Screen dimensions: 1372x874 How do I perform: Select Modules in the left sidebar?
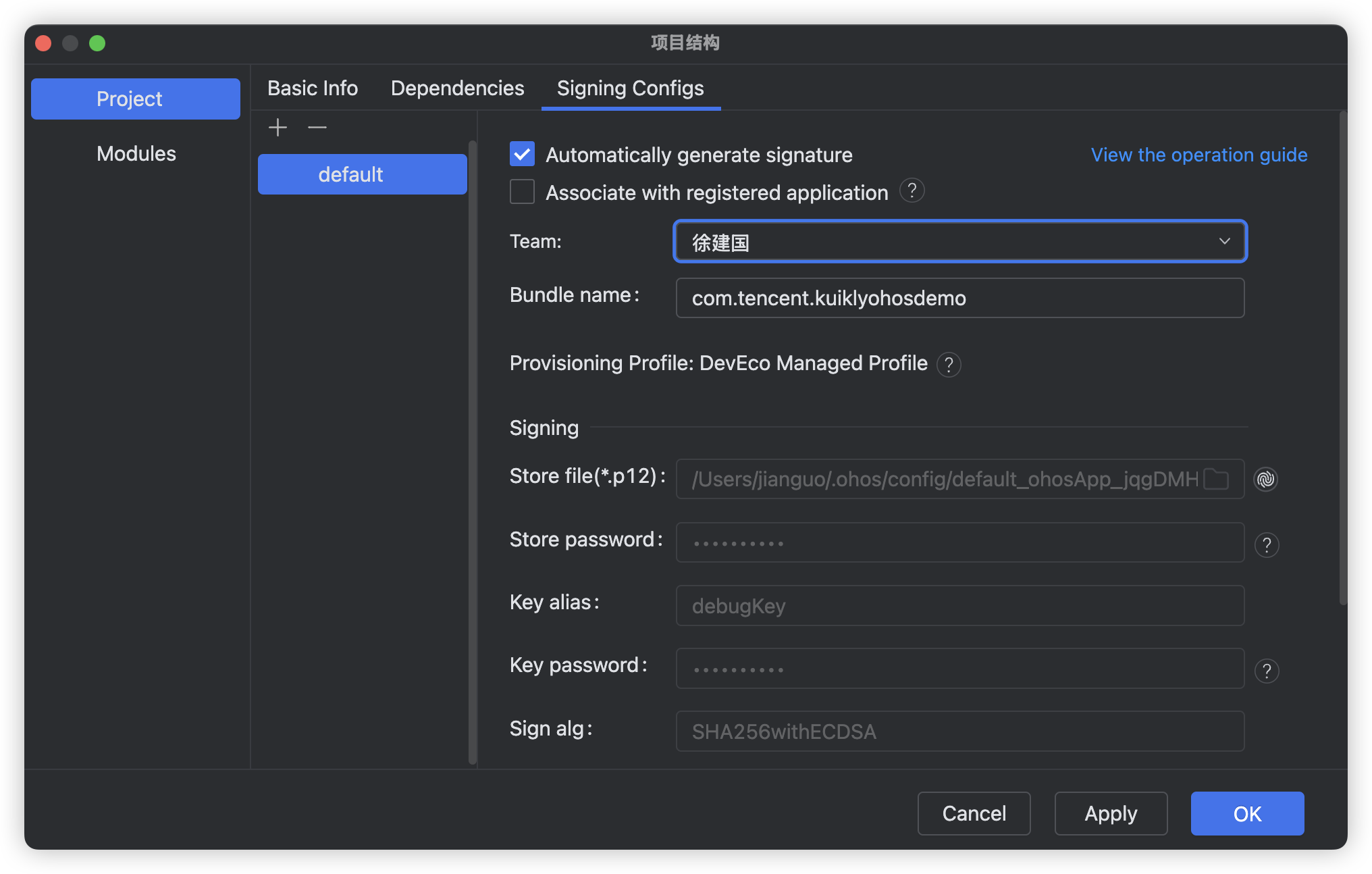136,153
